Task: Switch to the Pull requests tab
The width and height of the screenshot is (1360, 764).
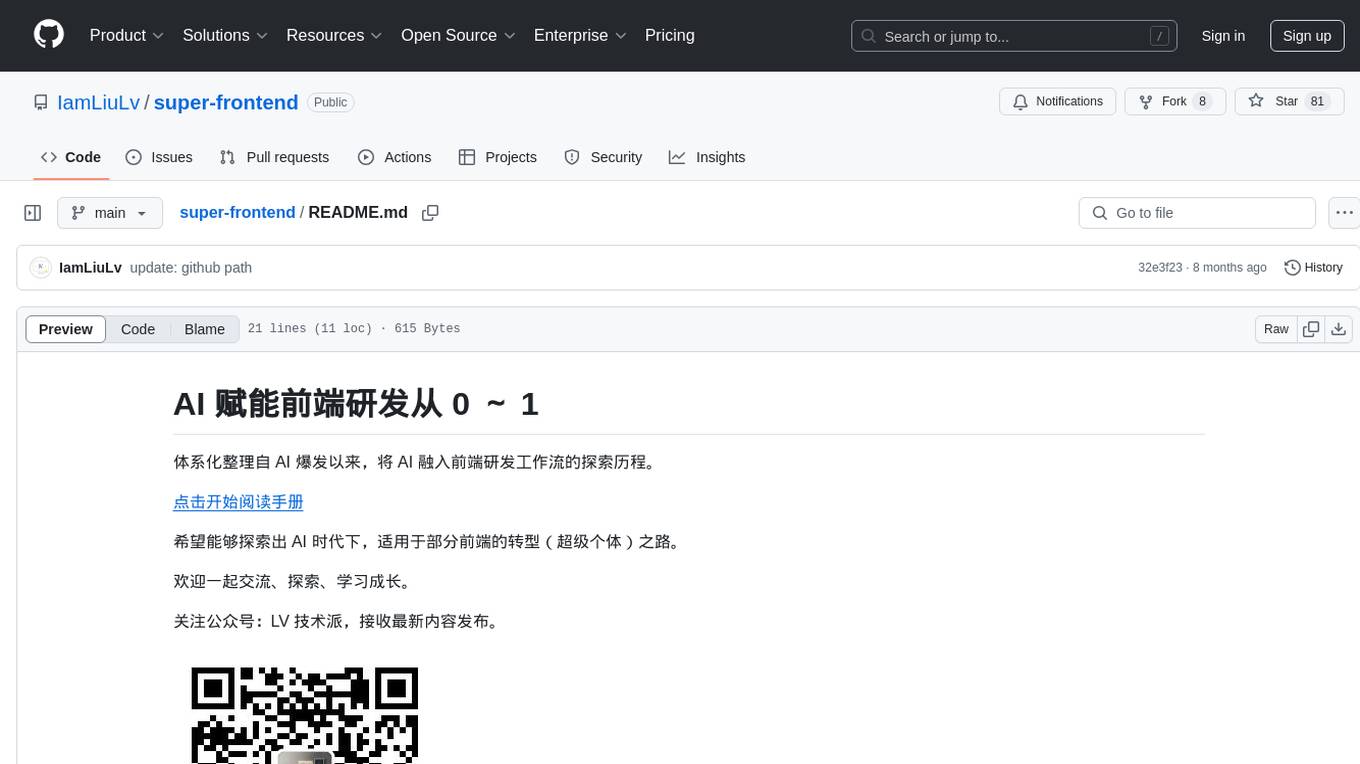Action: 274,157
